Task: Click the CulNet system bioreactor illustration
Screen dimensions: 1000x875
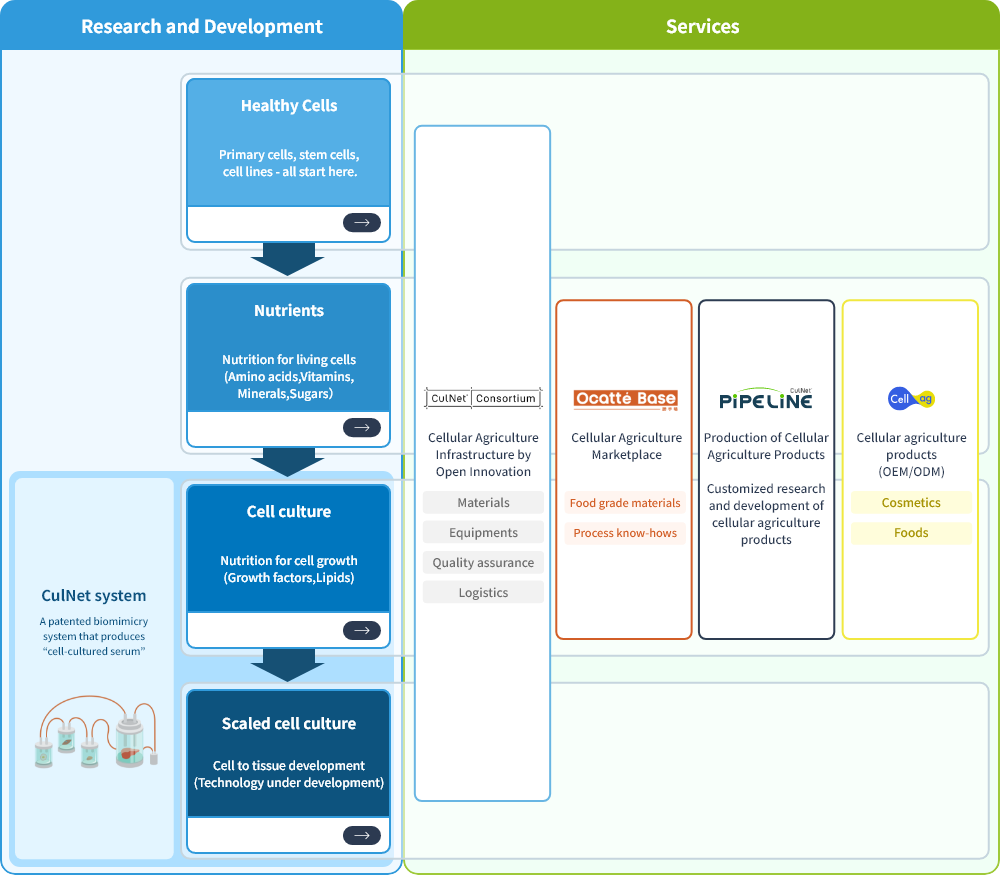Action: [96, 732]
